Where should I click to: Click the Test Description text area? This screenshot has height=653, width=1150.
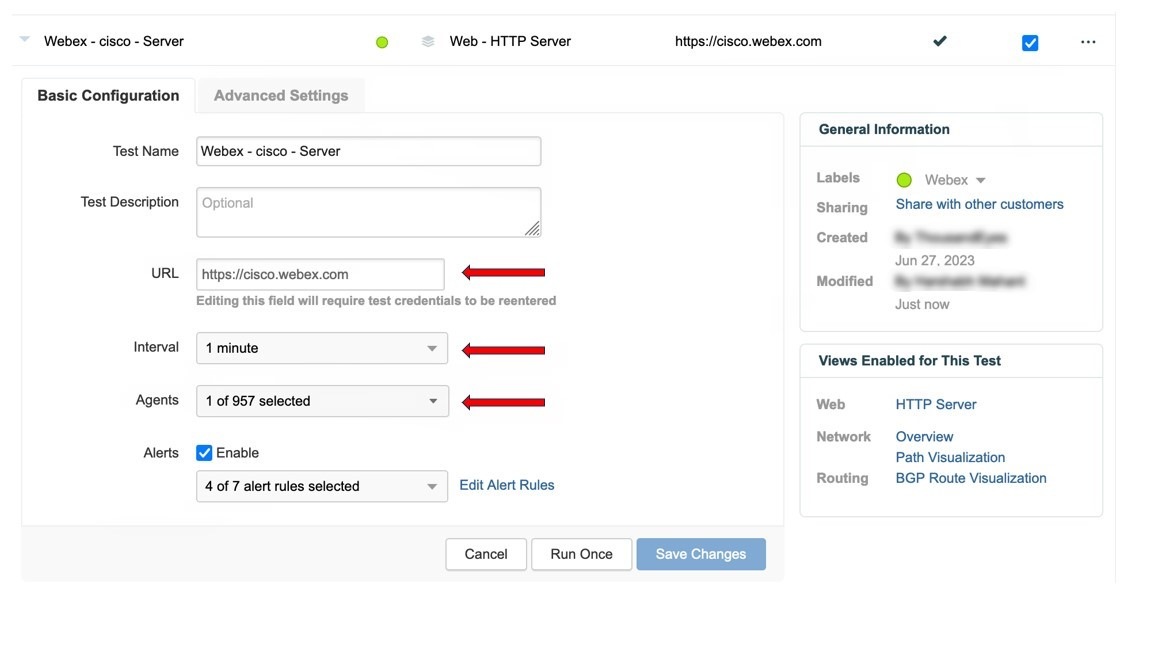(369, 212)
